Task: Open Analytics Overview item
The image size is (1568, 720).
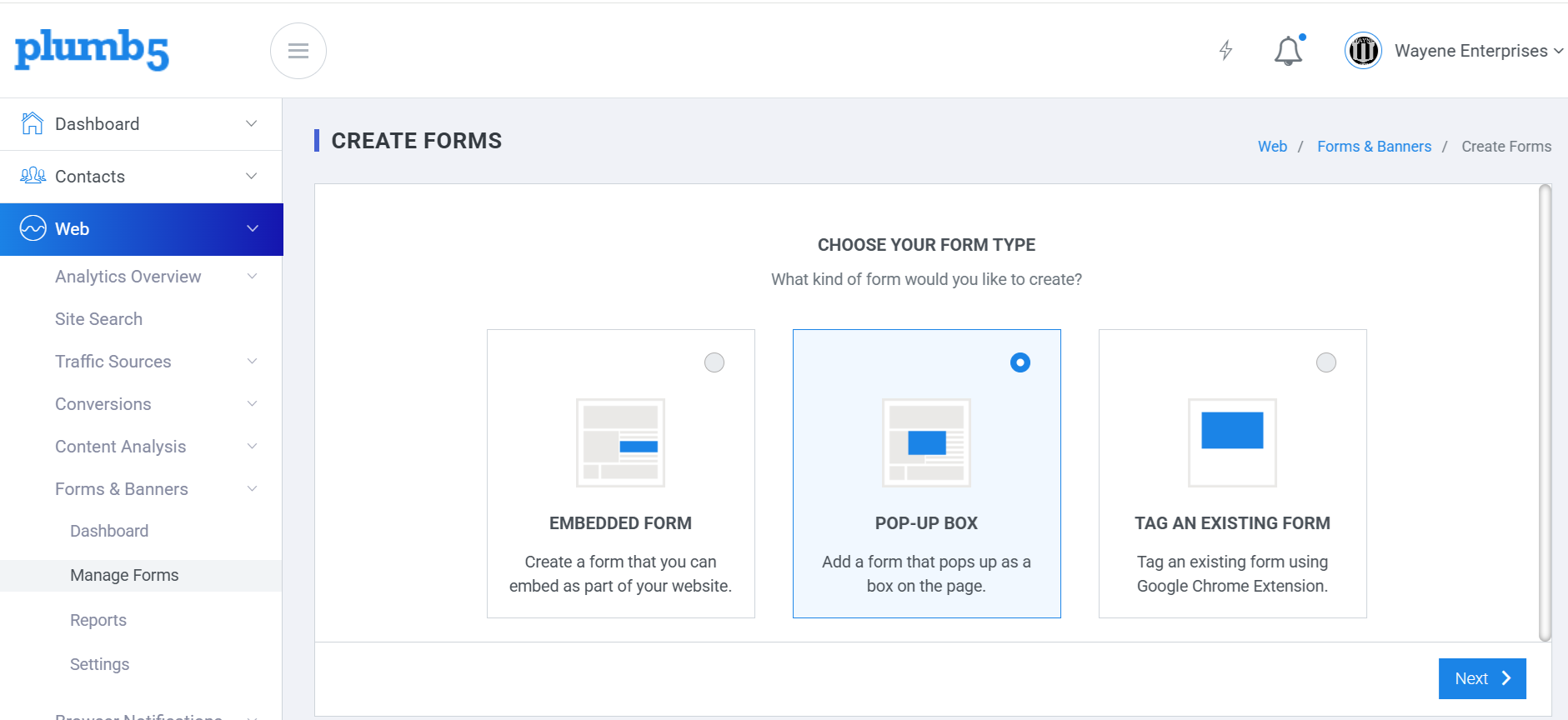Action: click(128, 277)
